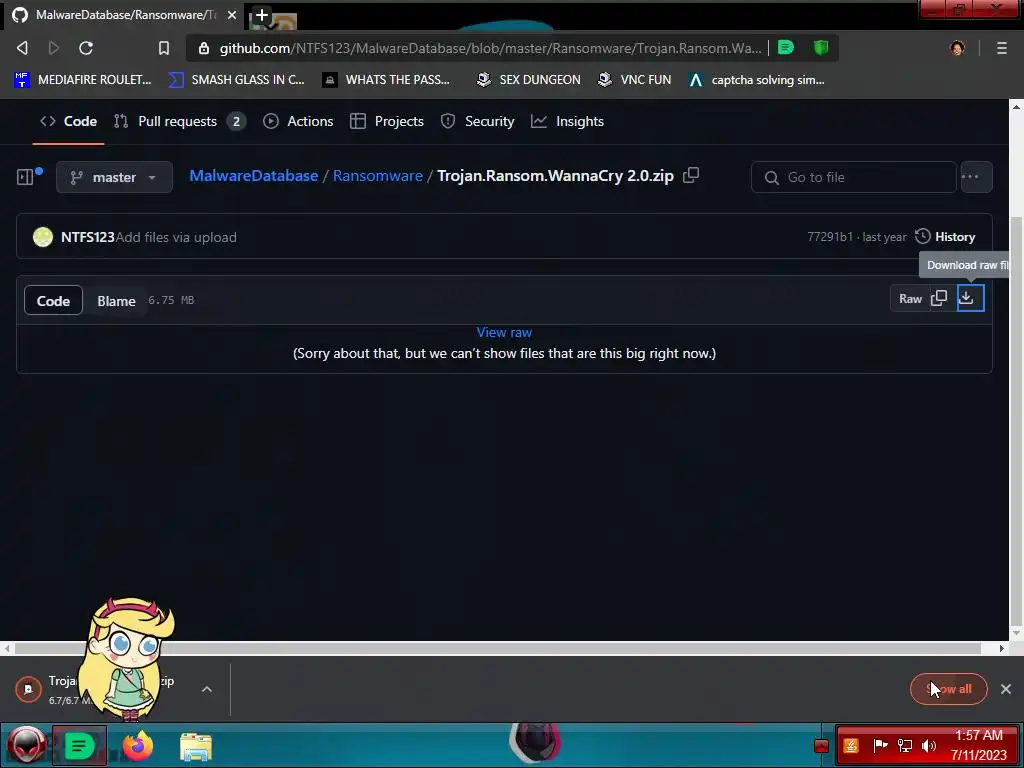This screenshot has height=768, width=1024.
Task: Open the alien head Start button
Action: click(x=26, y=744)
